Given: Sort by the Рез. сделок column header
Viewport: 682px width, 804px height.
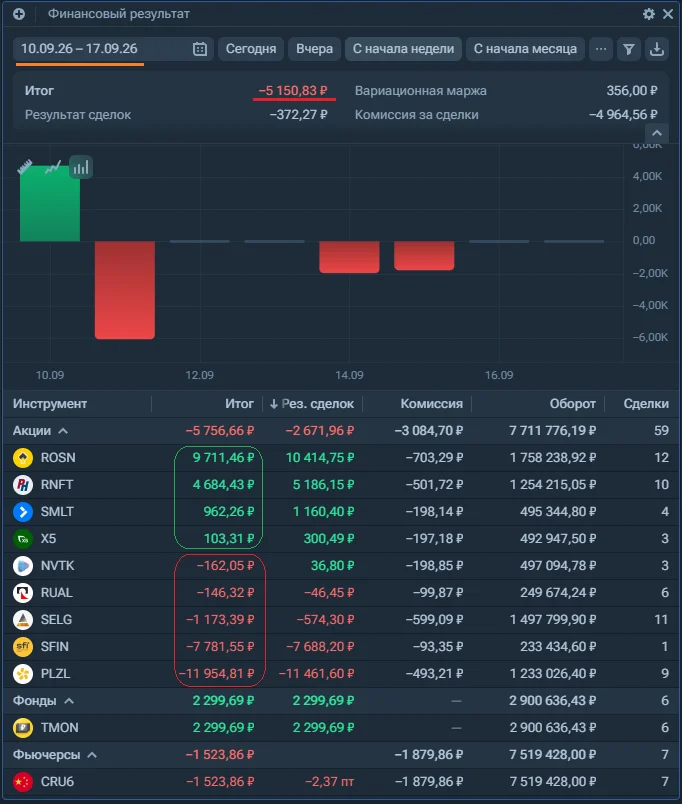Looking at the screenshot, I should click(x=312, y=404).
